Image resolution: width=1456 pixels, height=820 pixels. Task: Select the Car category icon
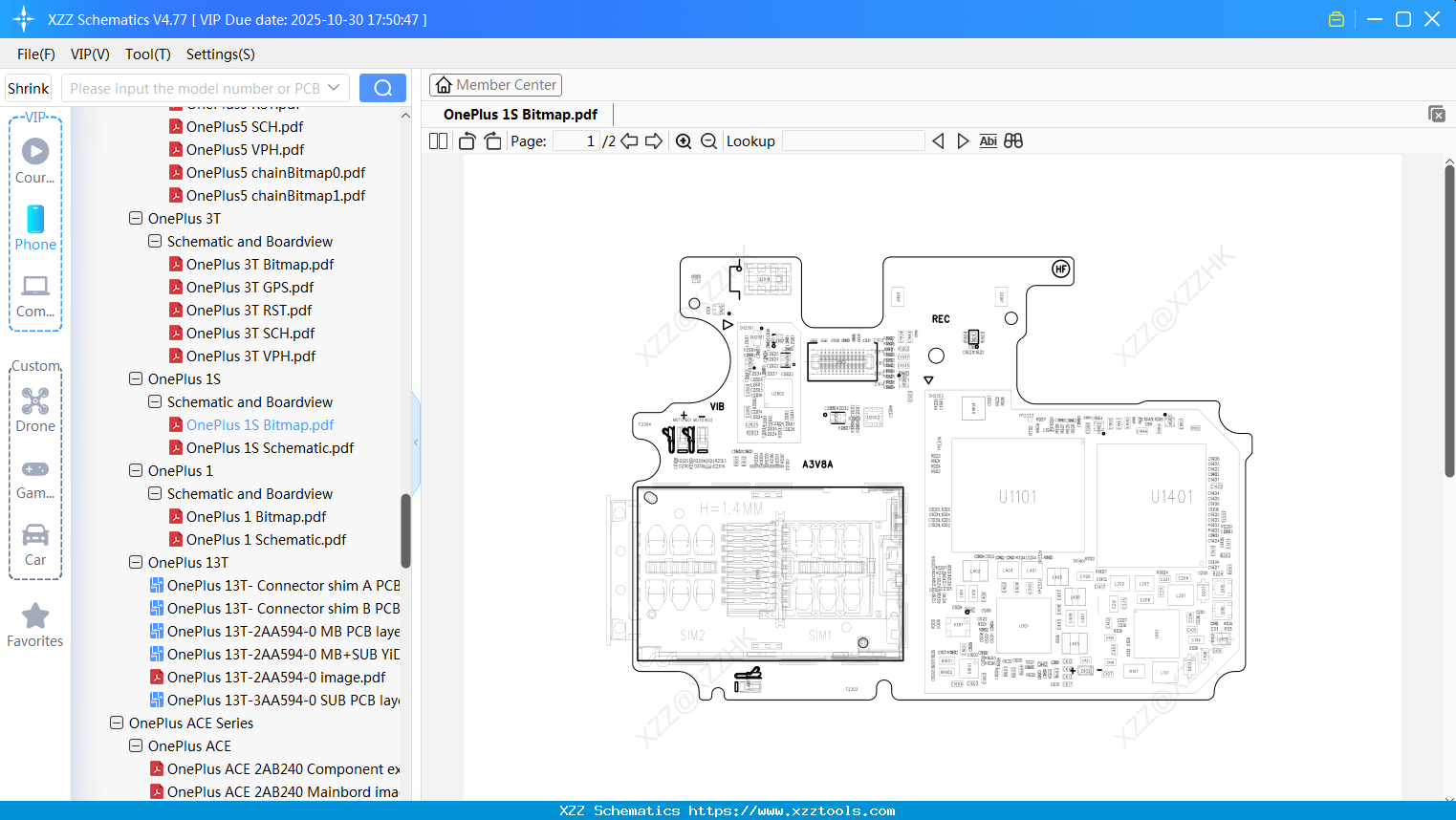35,545
